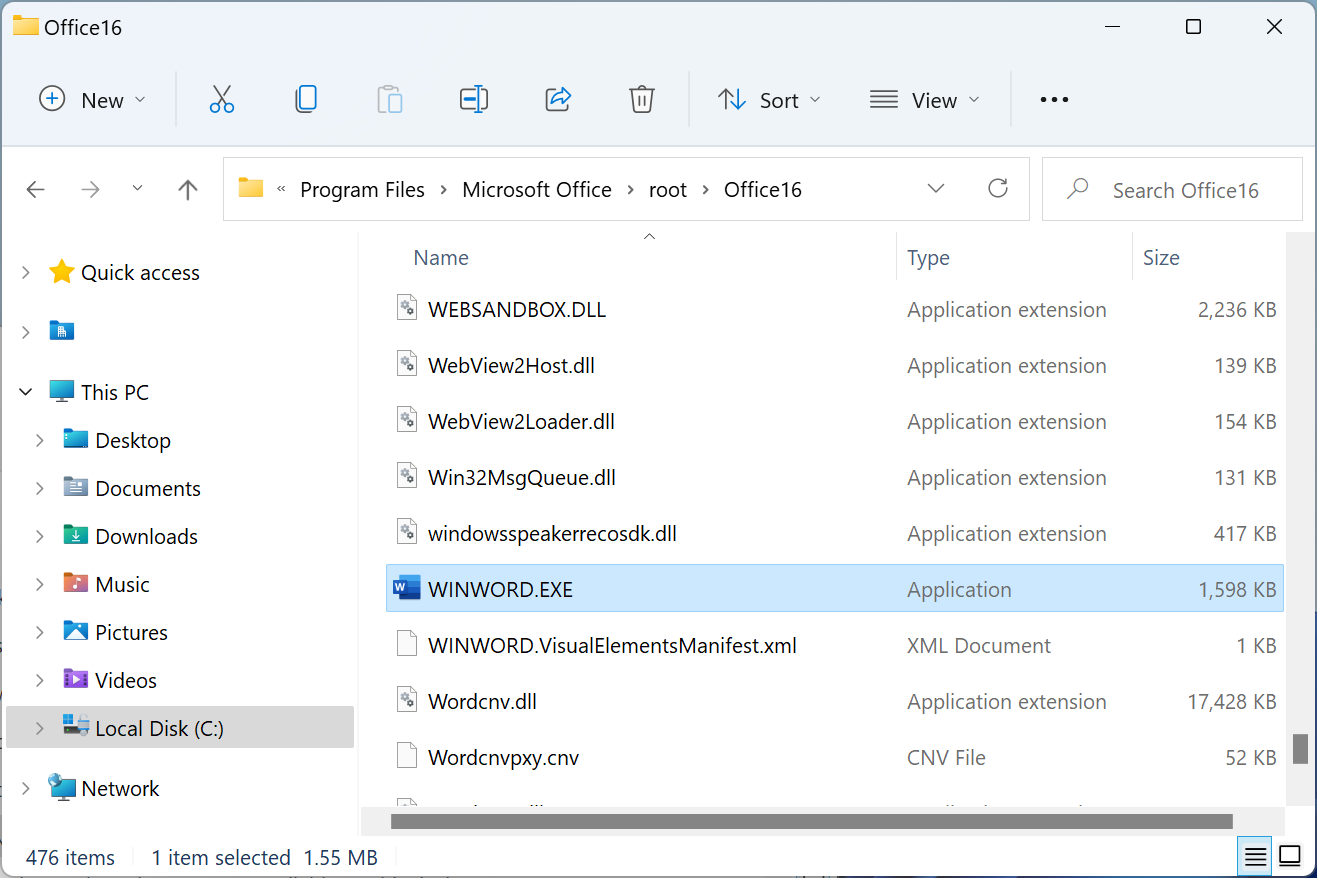
Task: Click the Videos folder icon
Action: point(76,680)
